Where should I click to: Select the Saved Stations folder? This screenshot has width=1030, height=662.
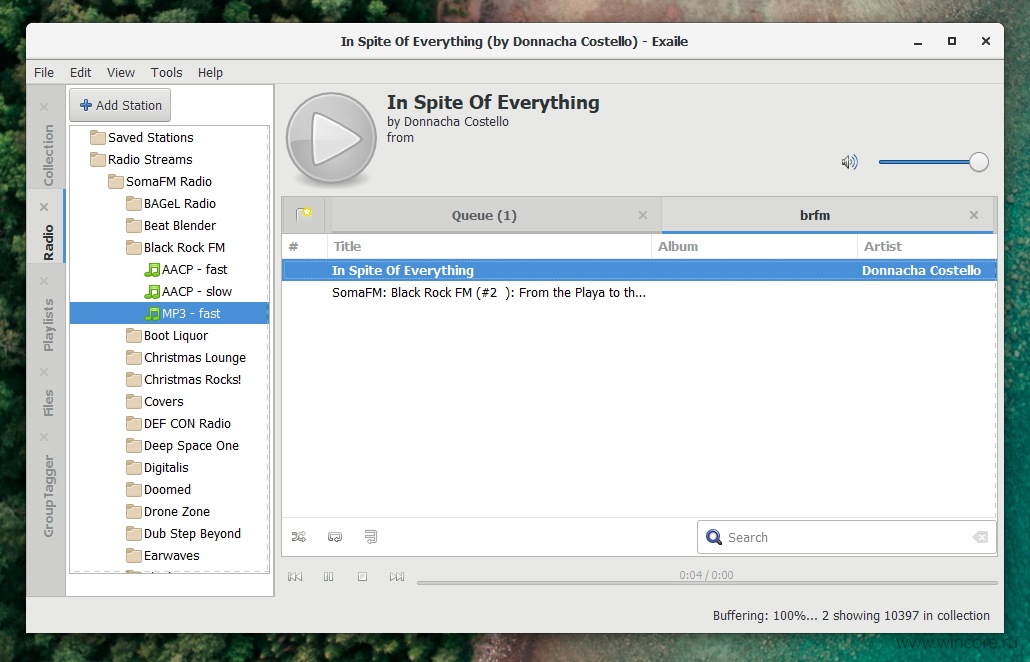[x=150, y=137]
